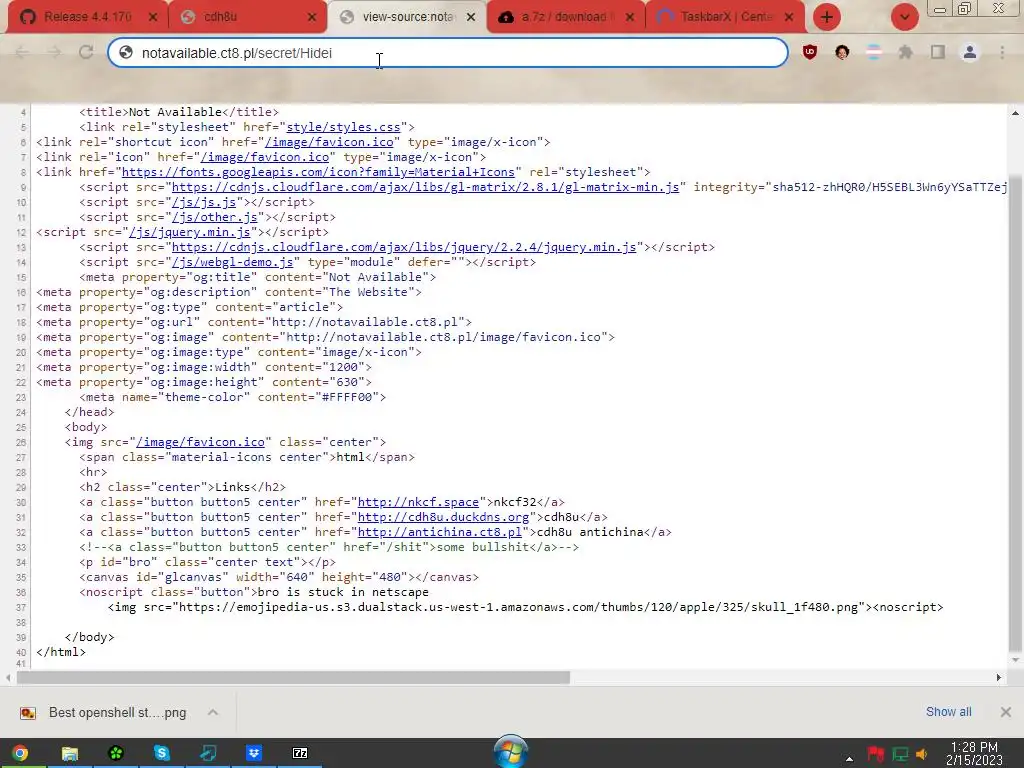This screenshot has height=768, width=1024.
Task: Close the a.7z download tab
Action: [630, 17]
